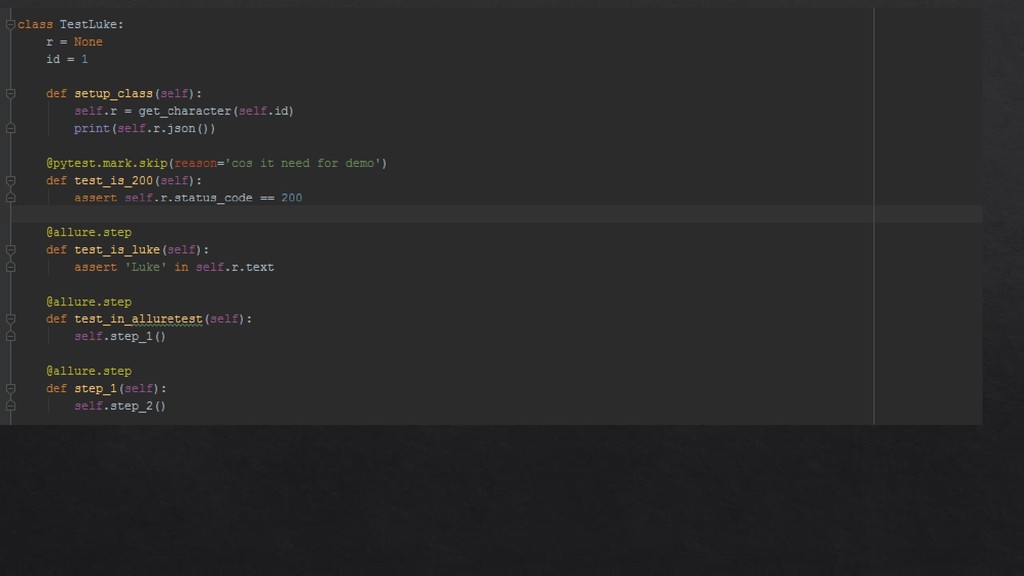Click the @pytest.mark.skip decorator
1024x576 pixels.
point(107,163)
